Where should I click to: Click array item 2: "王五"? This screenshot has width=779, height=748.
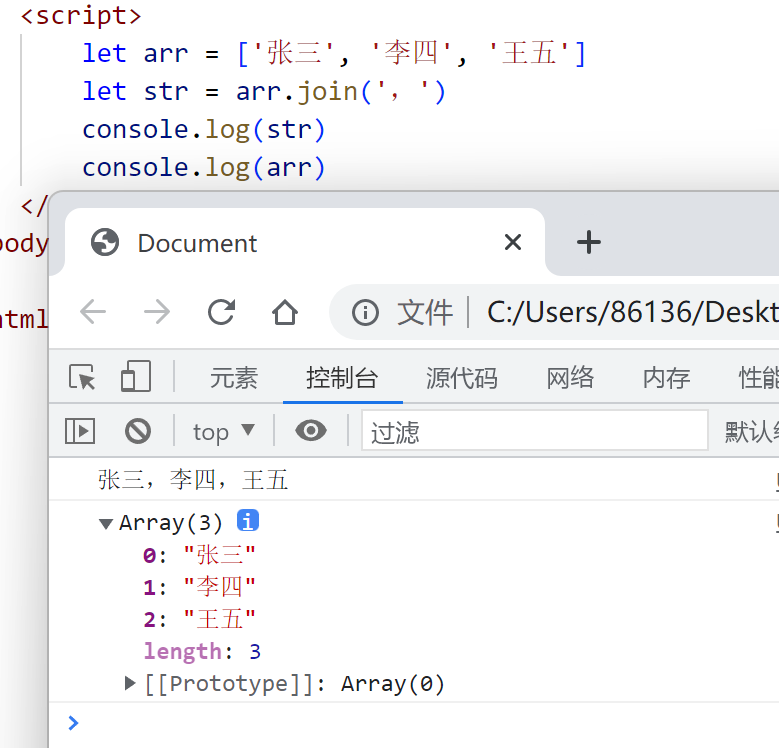pos(199,619)
